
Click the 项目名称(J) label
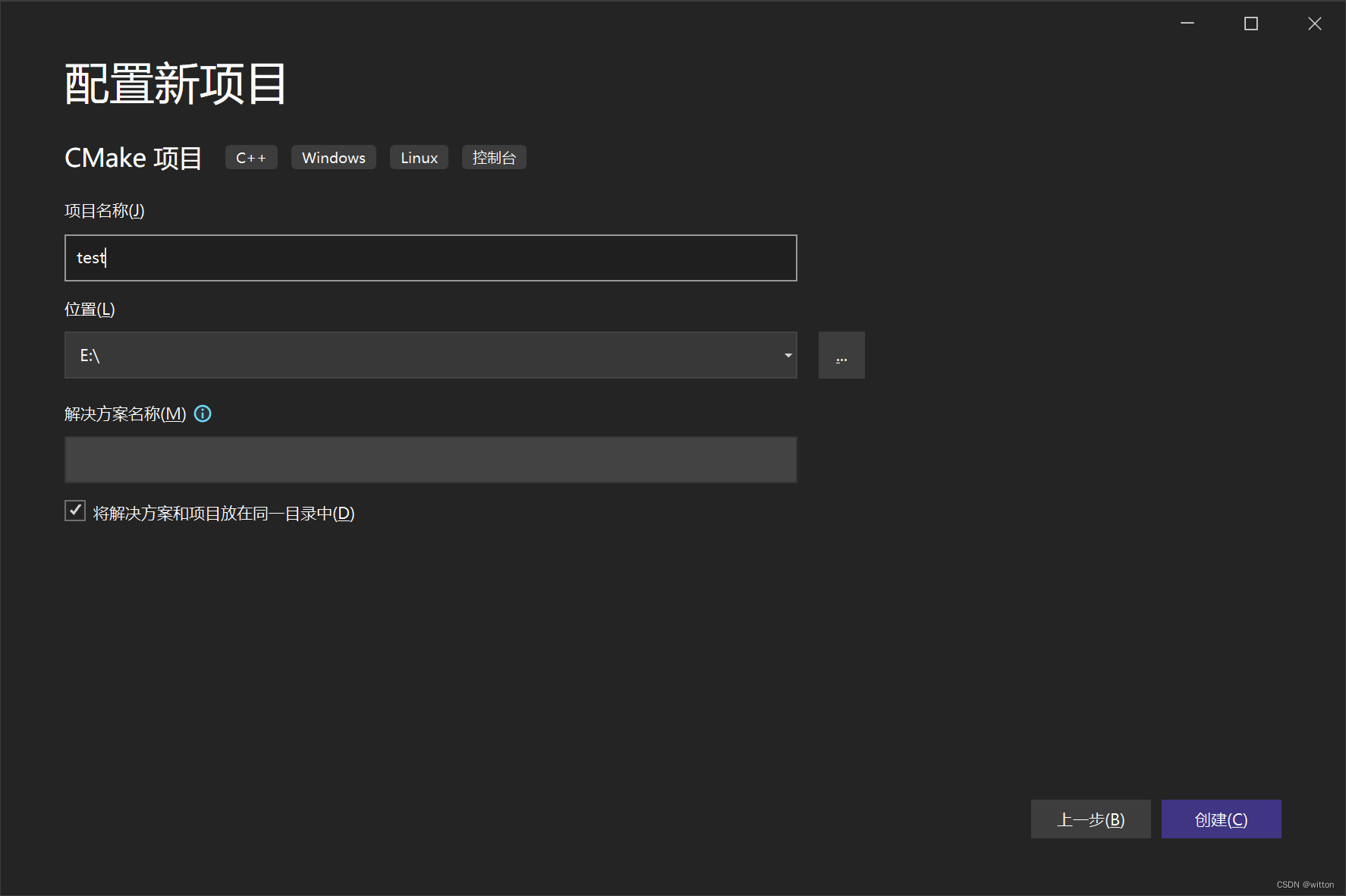point(104,211)
